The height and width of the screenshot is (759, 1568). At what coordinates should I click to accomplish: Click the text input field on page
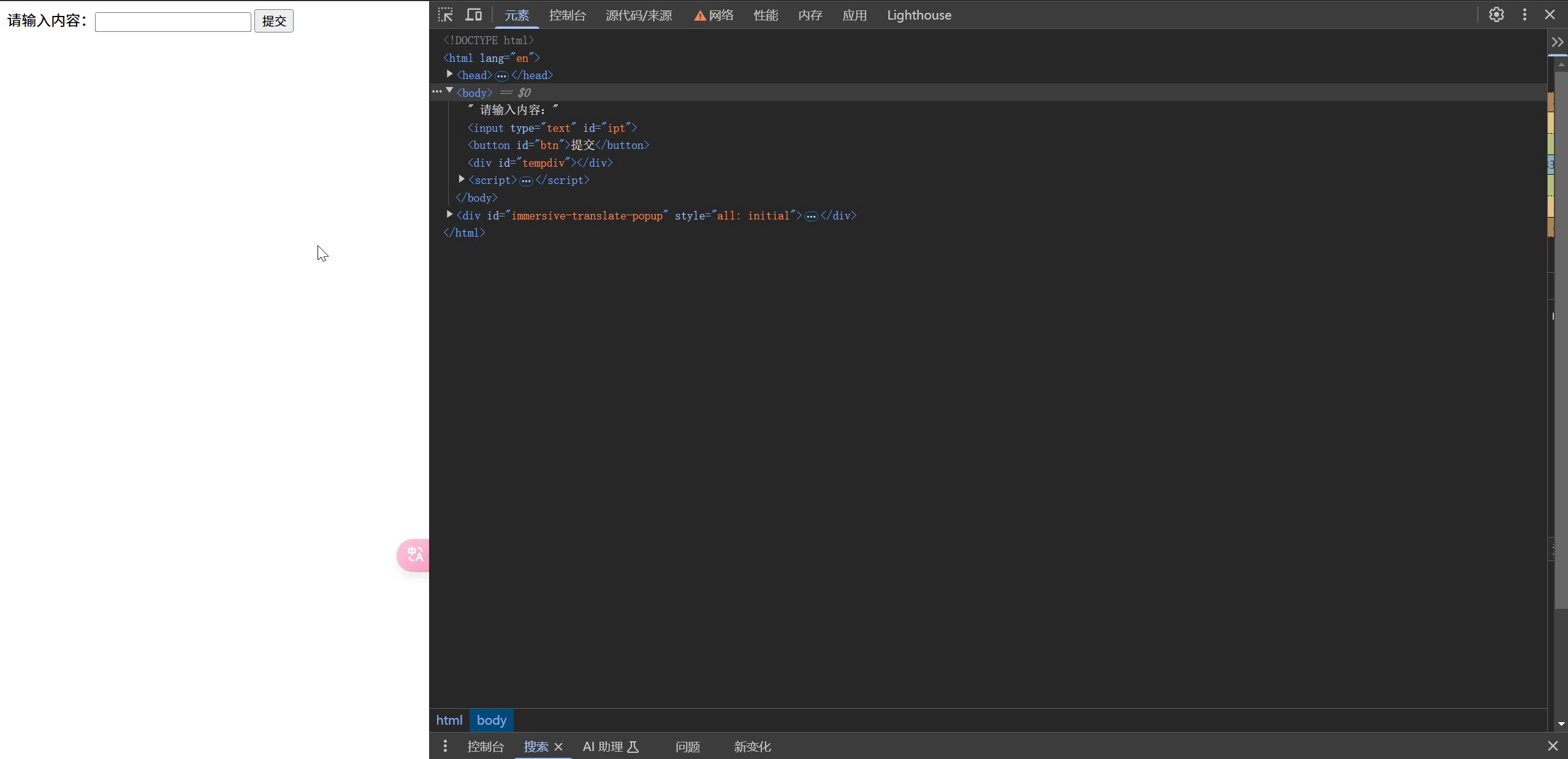pos(173,21)
